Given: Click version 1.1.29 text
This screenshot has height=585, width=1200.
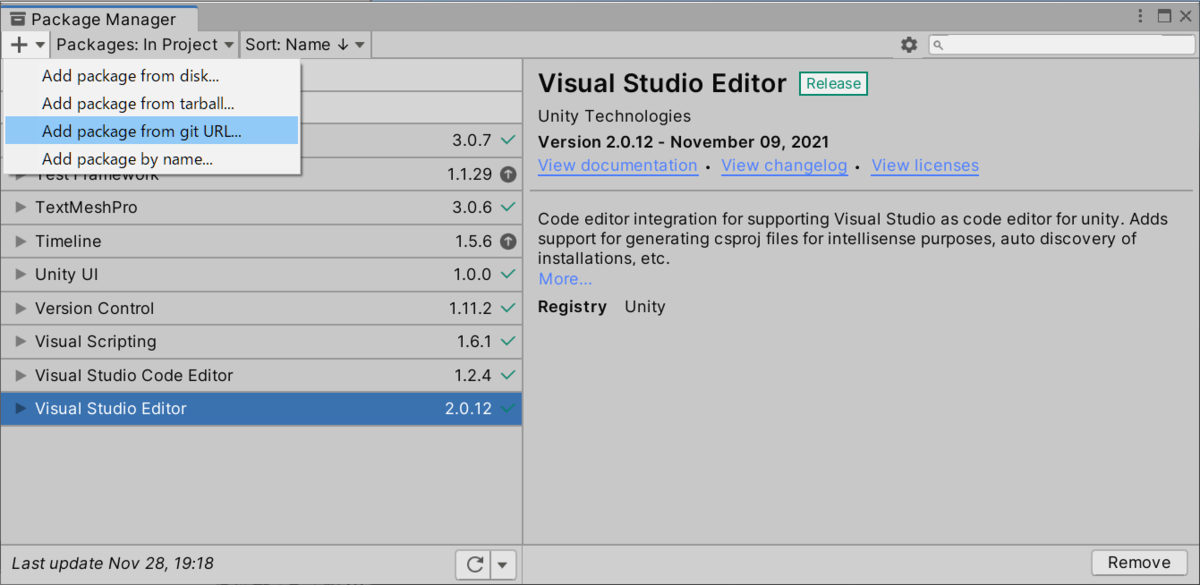Looking at the screenshot, I should tap(469, 174).
